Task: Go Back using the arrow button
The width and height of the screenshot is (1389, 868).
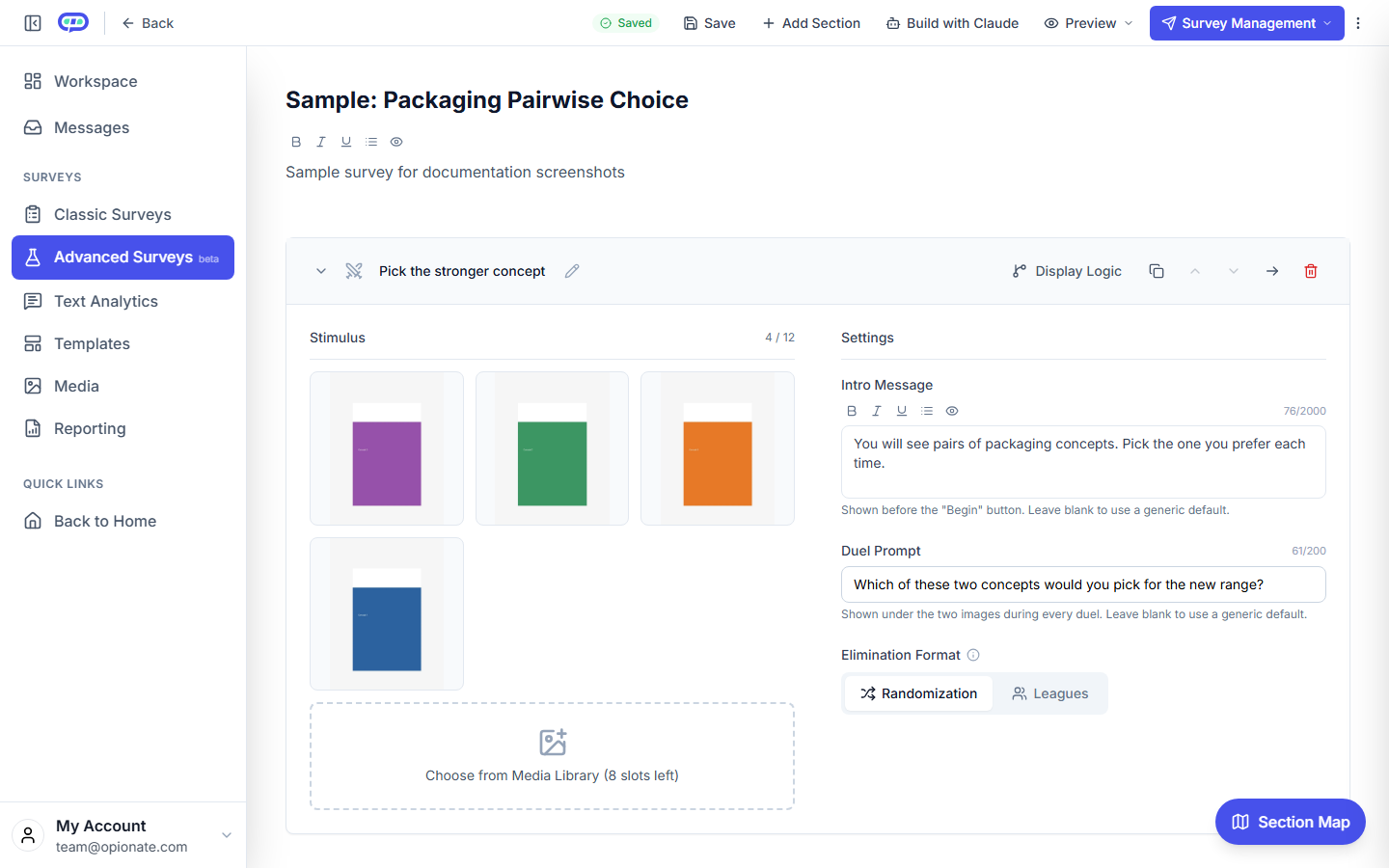Action: [x=148, y=23]
